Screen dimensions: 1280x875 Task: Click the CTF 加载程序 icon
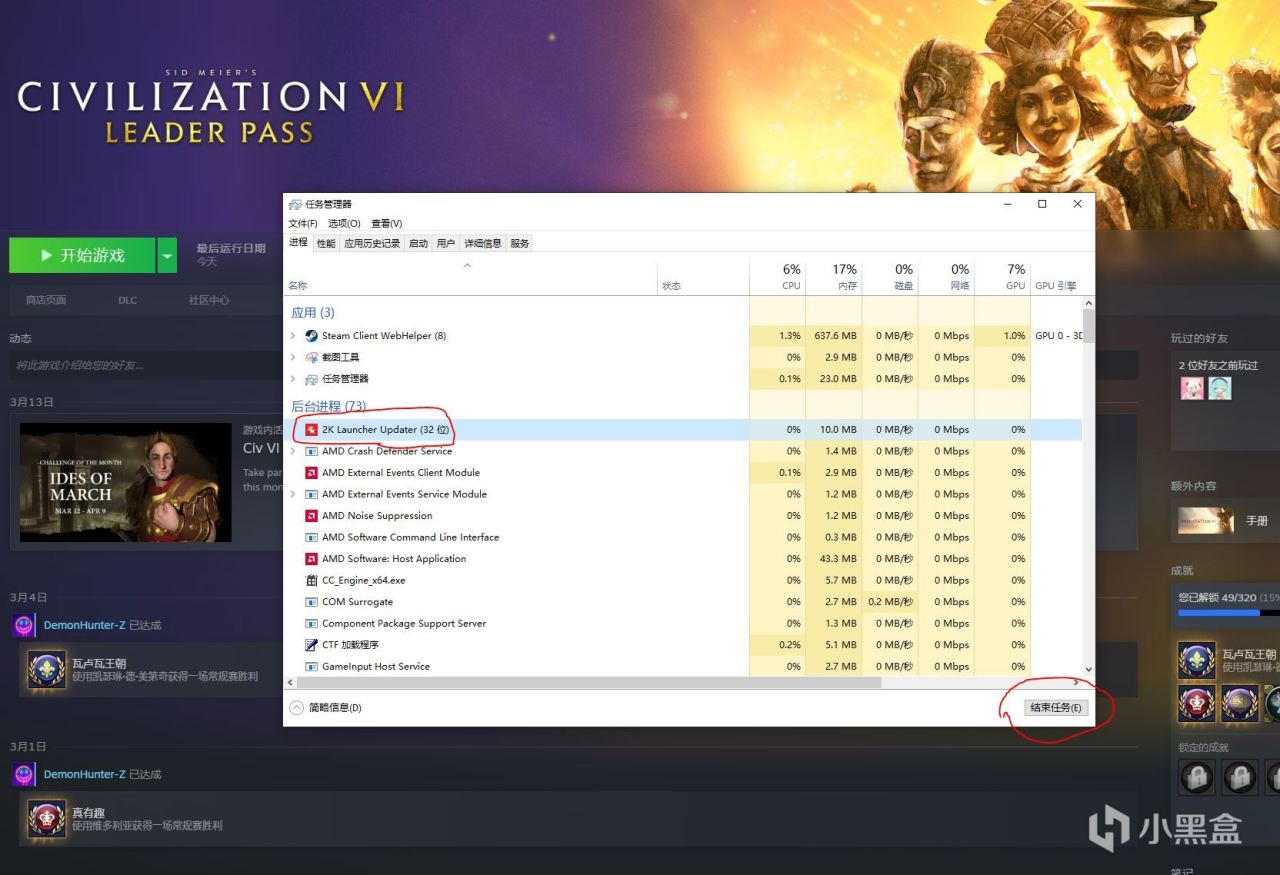[x=311, y=645]
